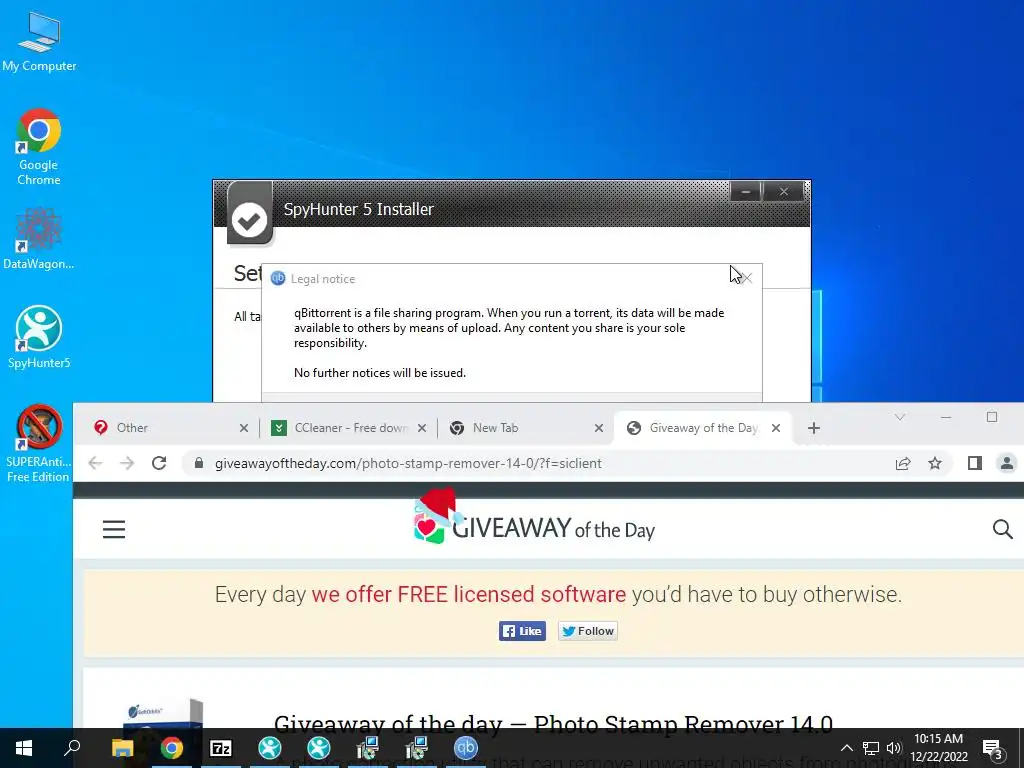Switch to second SpyHunter taskbar icon
The image size is (1024, 768).
point(319,748)
